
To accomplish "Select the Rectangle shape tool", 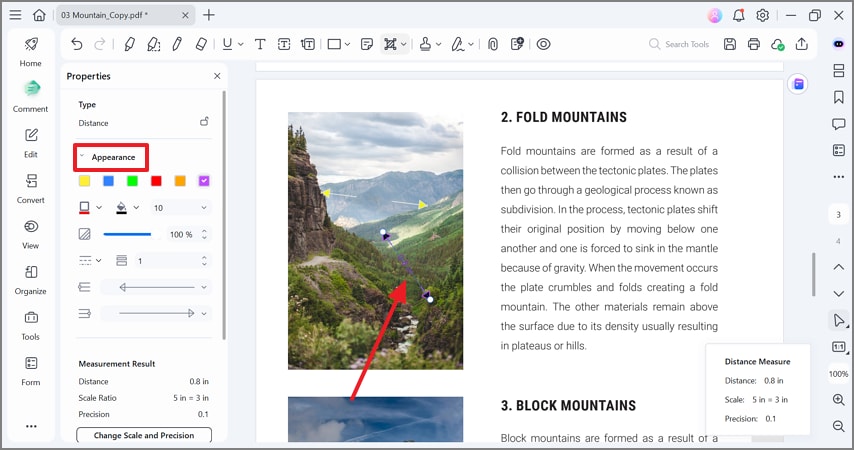I will coord(334,44).
